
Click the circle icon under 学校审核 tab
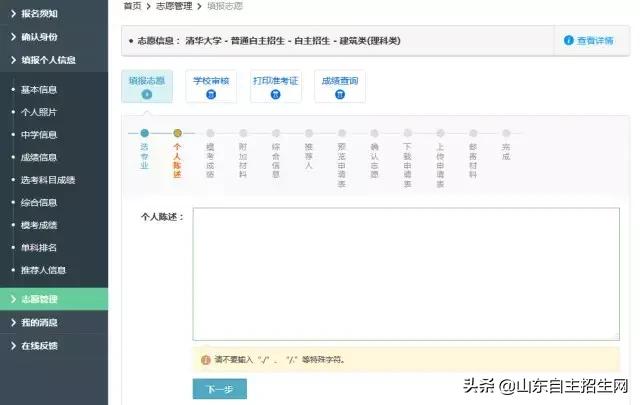(211, 94)
